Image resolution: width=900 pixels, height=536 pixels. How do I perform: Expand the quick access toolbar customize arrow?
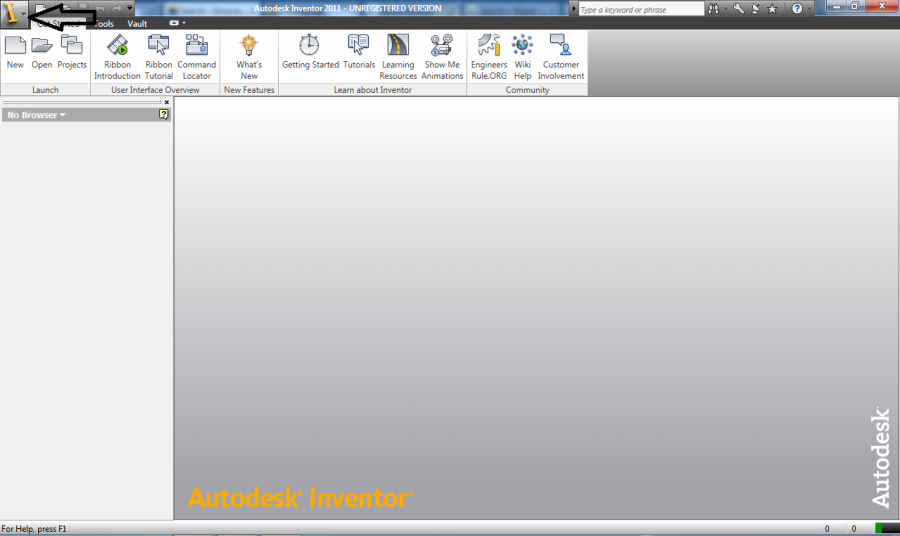[x=130, y=8]
